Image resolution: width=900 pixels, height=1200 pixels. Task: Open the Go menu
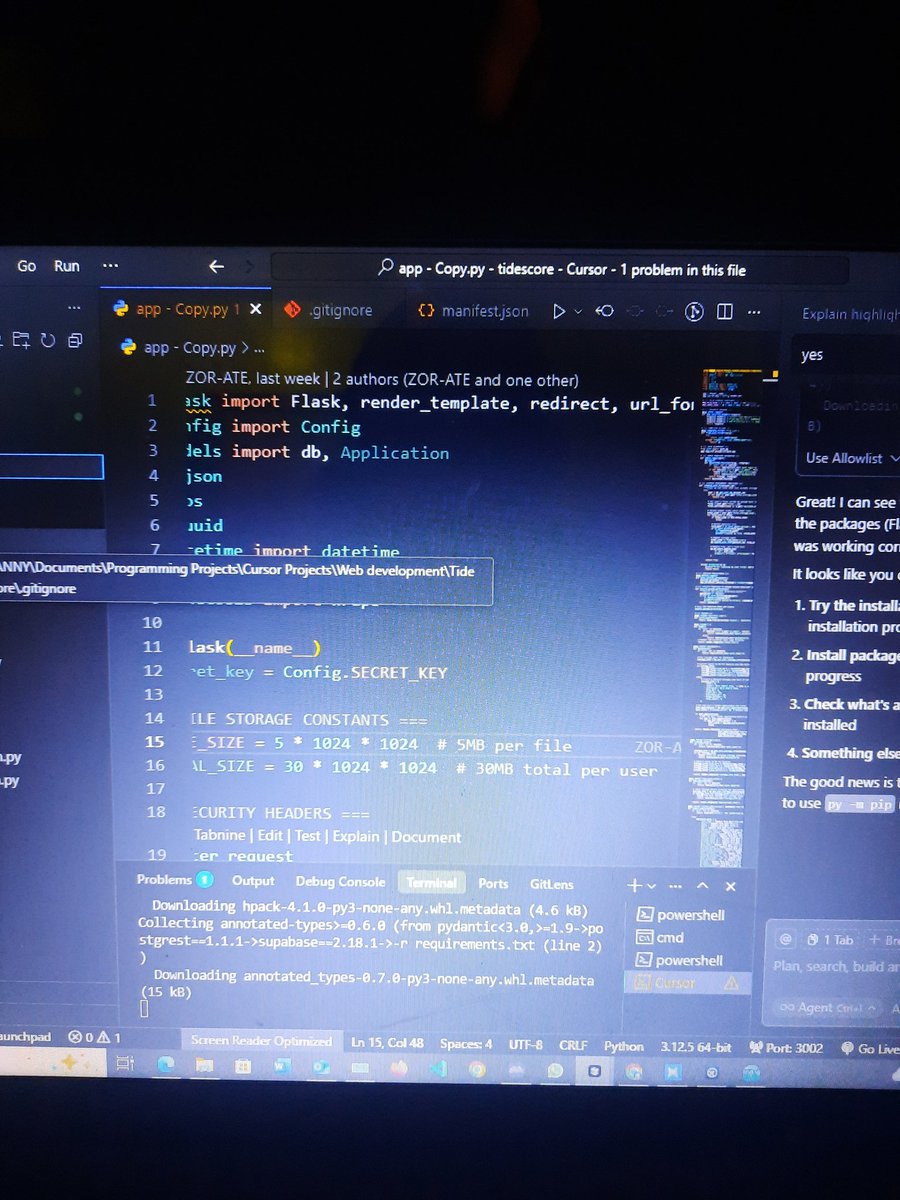(26, 266)
